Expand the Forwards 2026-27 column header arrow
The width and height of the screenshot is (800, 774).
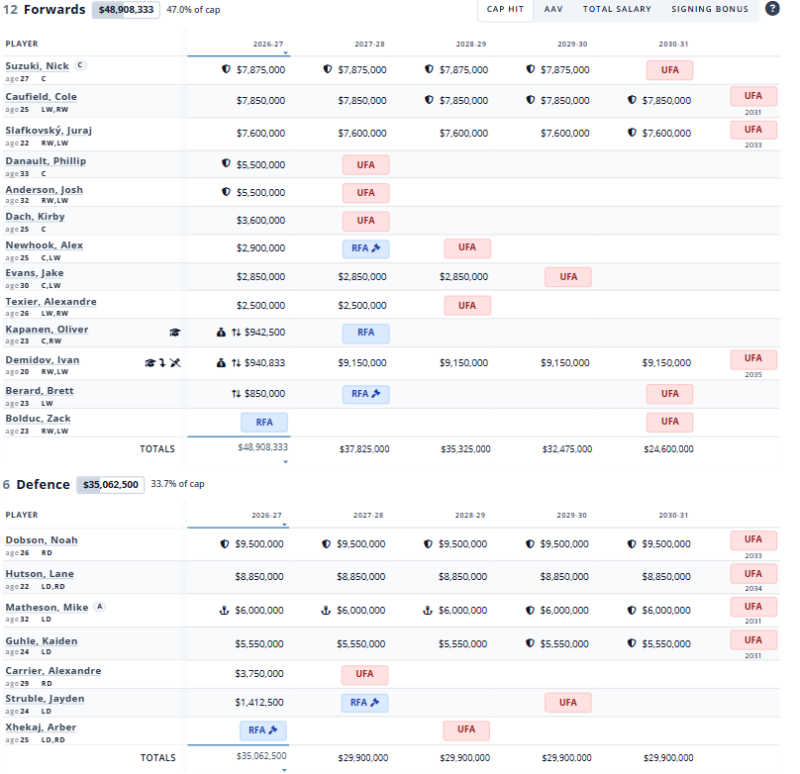click(286, 53)
